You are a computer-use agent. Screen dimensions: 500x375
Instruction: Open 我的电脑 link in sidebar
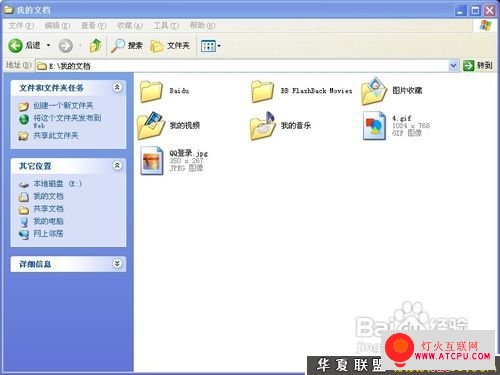click(48, 221)
